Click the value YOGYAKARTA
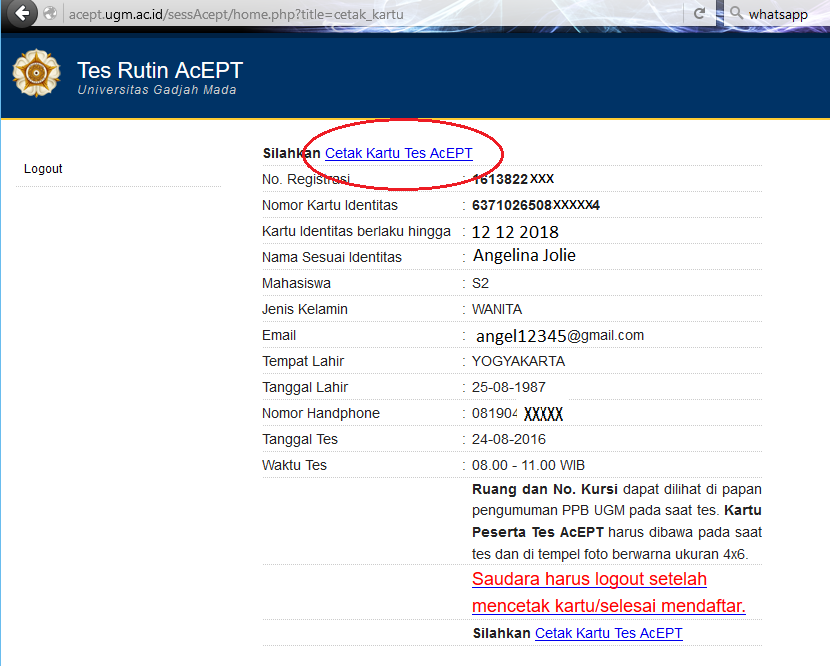This screenshot has height=666, width=830. point(519,361)
